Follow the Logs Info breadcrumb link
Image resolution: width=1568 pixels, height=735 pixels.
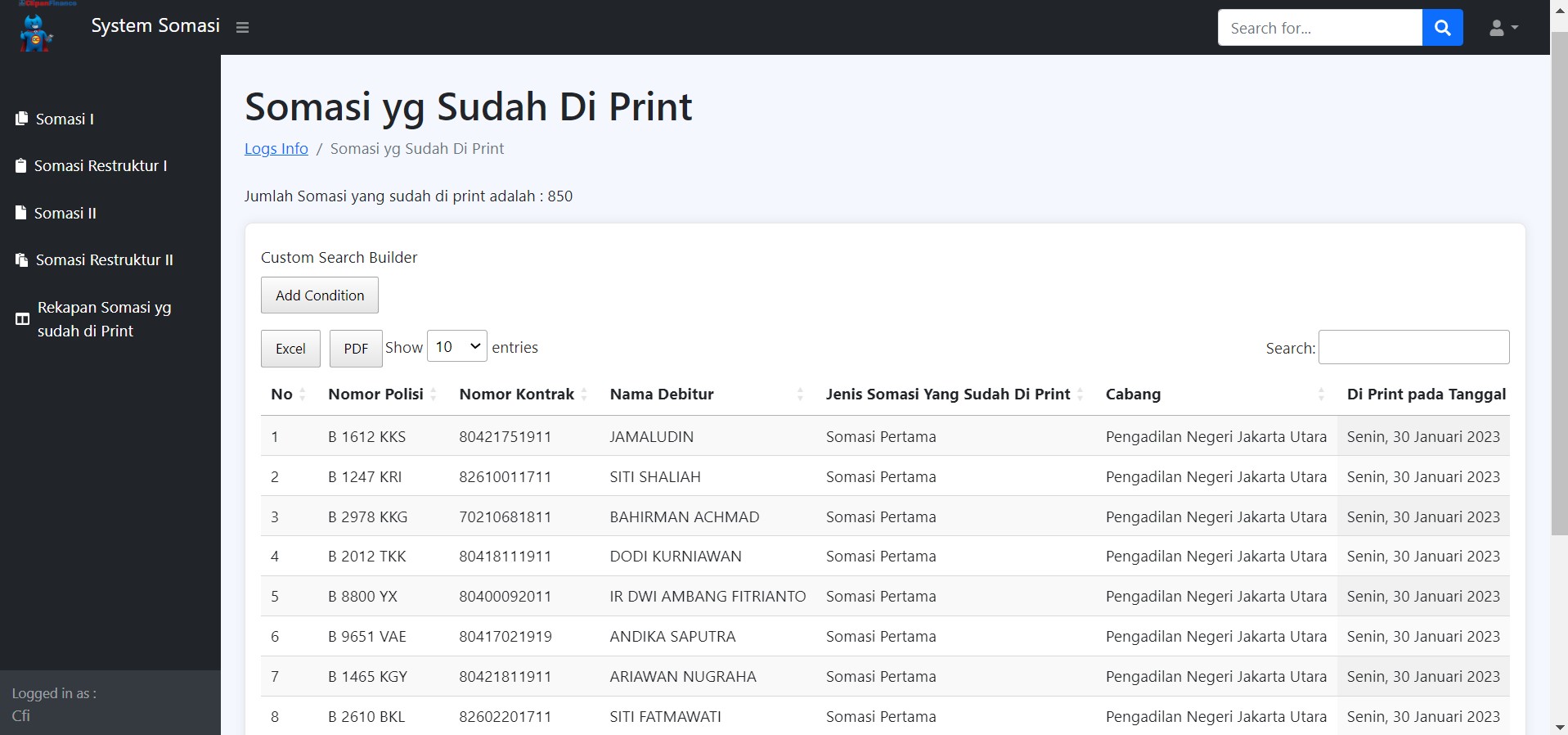point(276,148)
